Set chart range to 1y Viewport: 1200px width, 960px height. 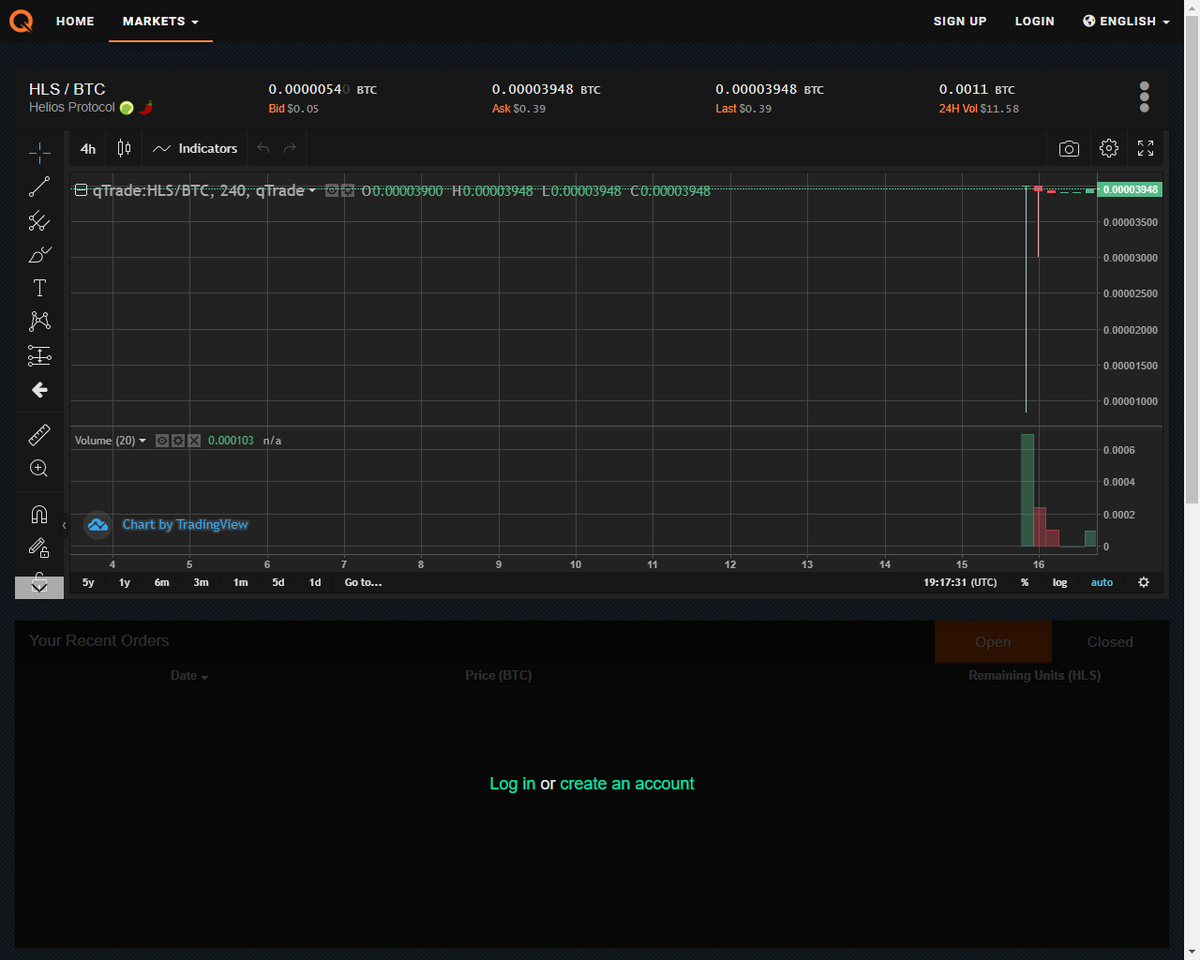(124, 582)
